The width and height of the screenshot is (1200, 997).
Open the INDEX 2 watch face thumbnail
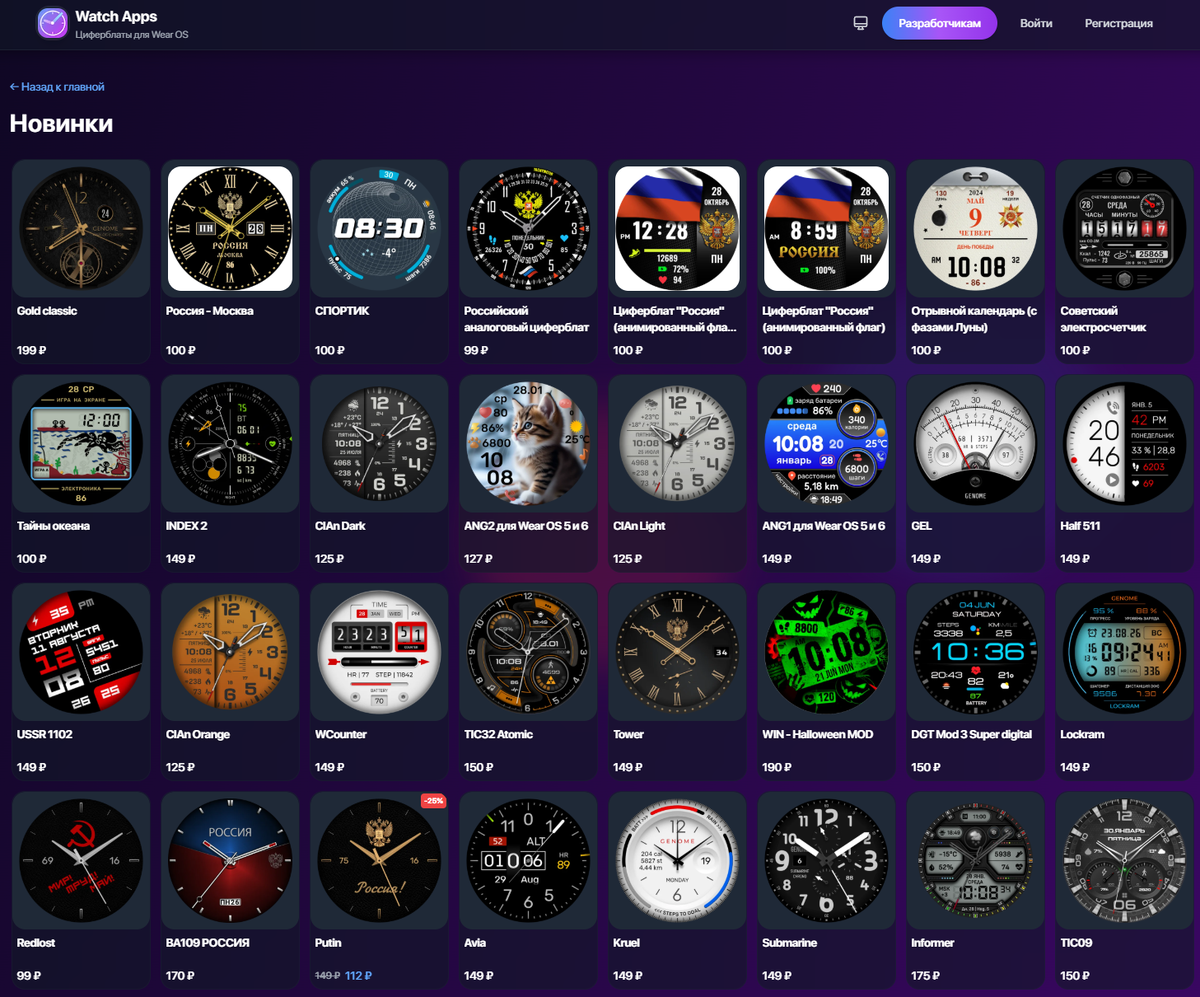click(x=230, y=443)
